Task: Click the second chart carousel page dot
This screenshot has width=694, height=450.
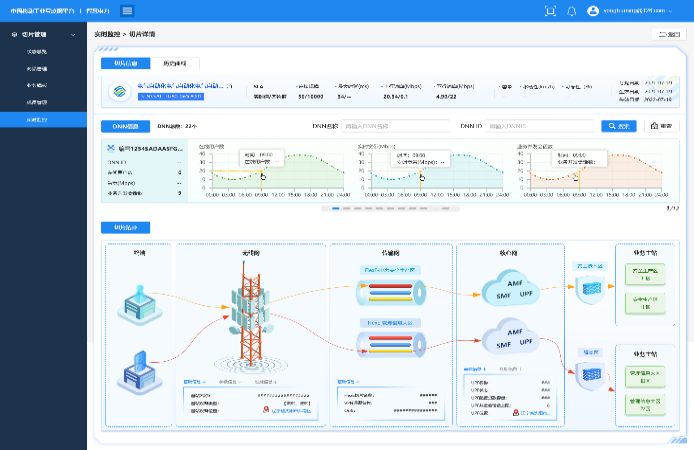Action: (x=347, y=209)
